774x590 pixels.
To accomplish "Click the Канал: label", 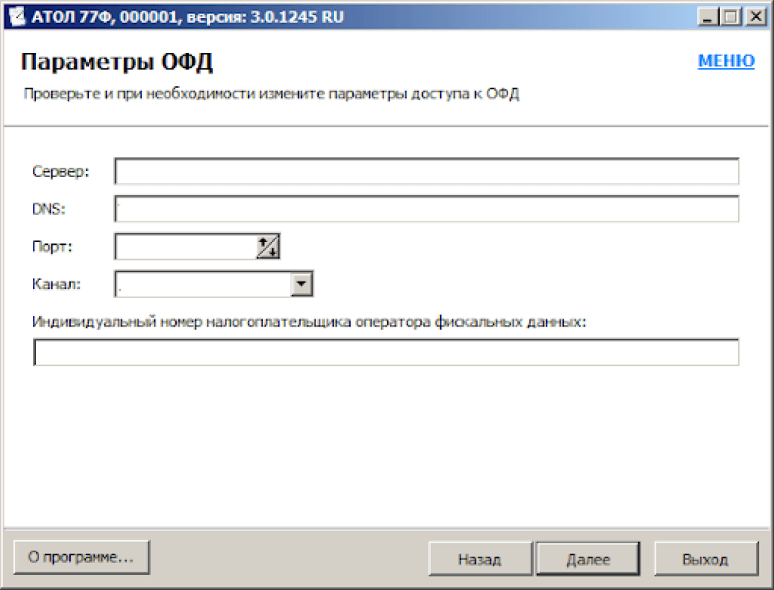I will click(x=57, y=284).
